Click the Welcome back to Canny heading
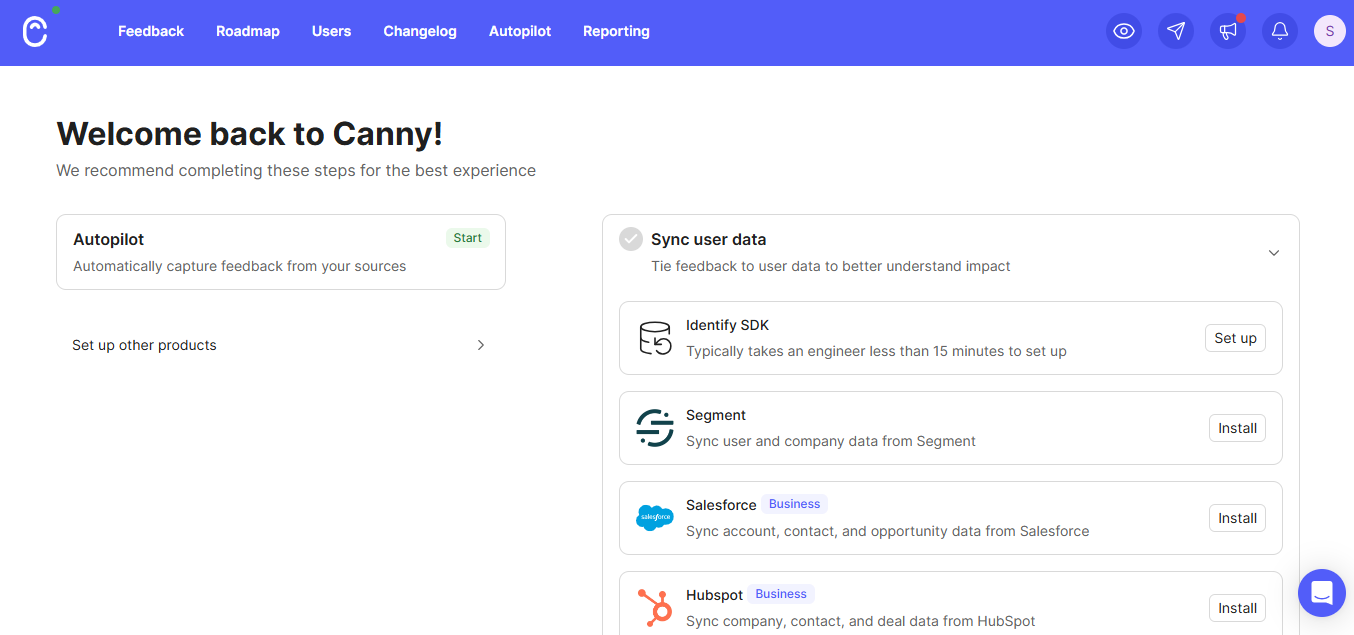This screenshot has height=635, width=1354. point(249,134)
